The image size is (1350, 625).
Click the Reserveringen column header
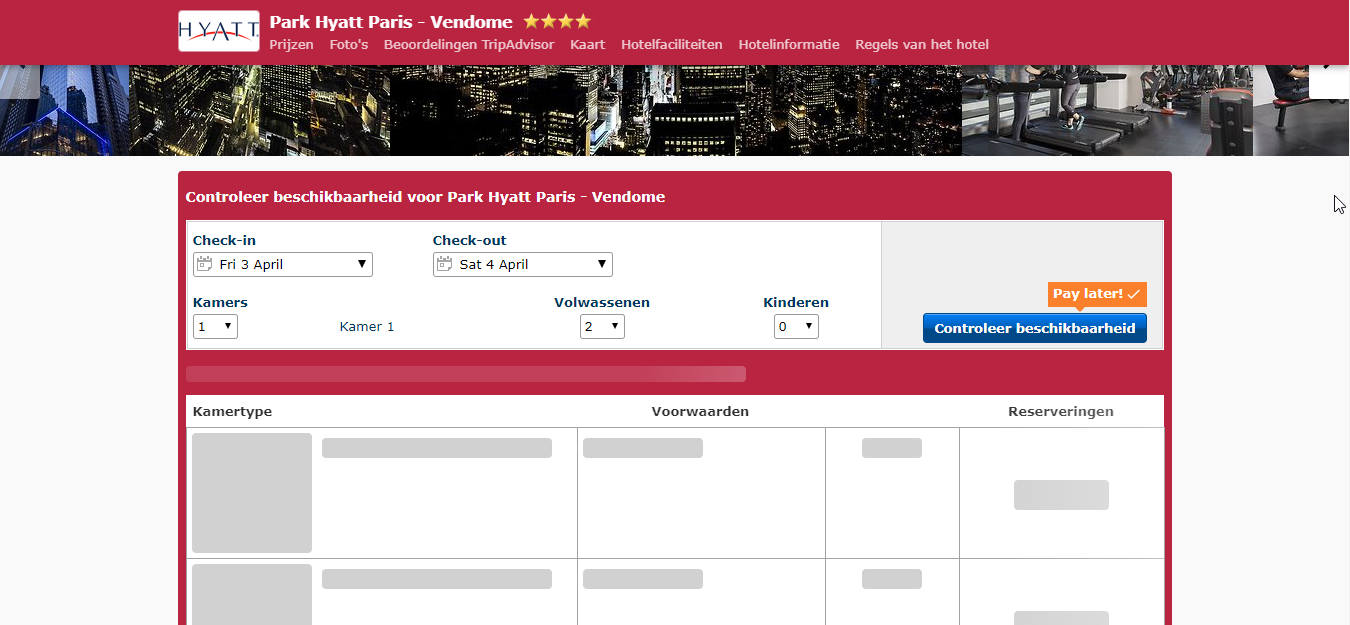coord(1061,412)
